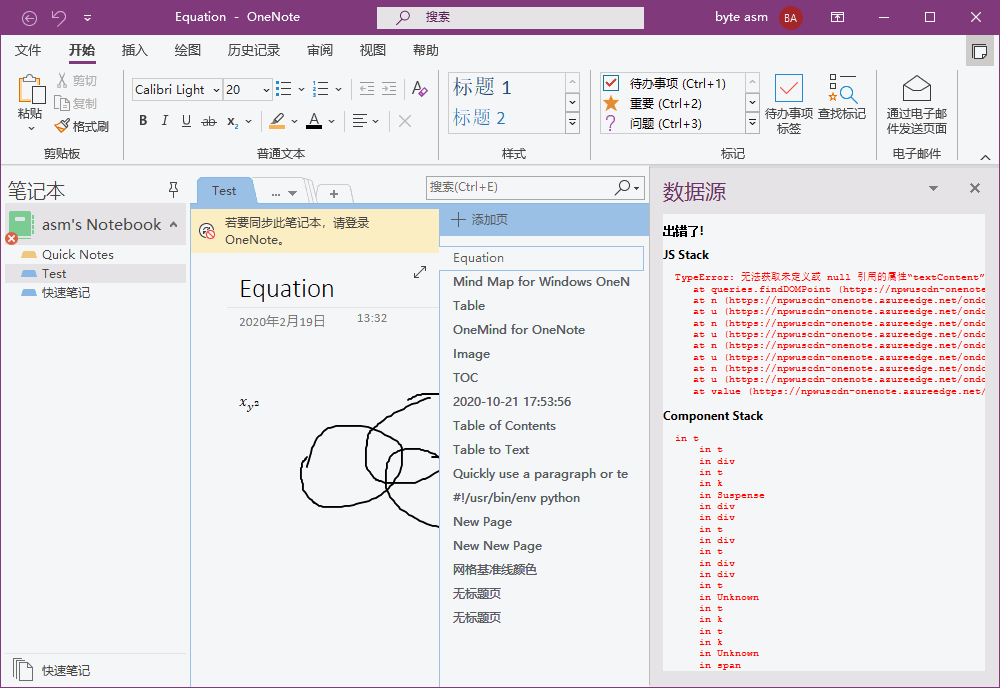
Task: Select the 快速笔记 section in notebook
Action: pos(66,293)
